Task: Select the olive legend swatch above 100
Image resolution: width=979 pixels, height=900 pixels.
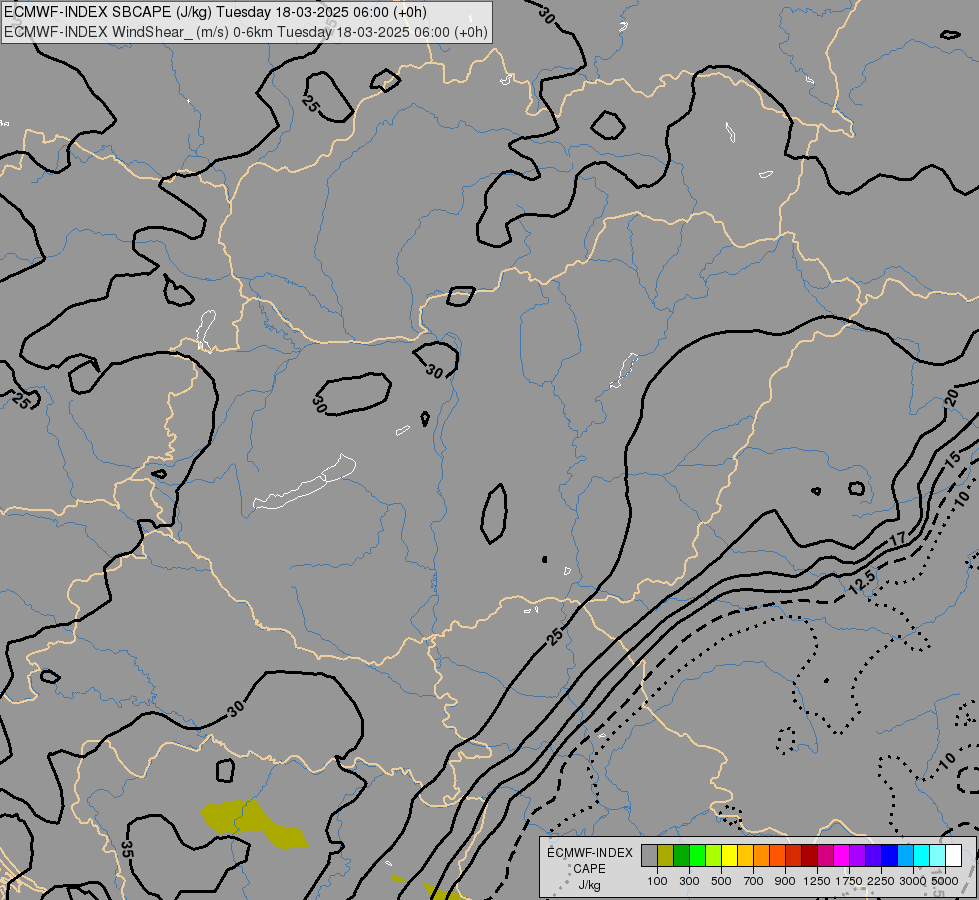Action: [x=665, y=855]
